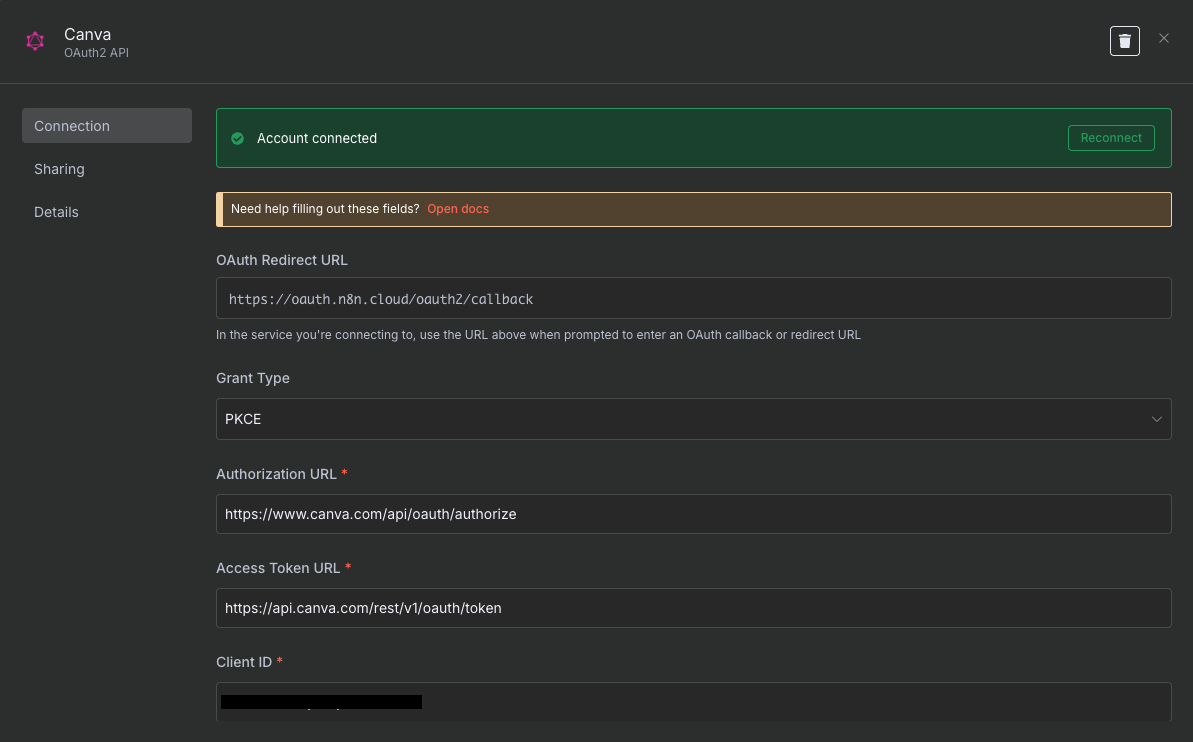1193x742 pixels.
Task: Click the 'Client ID' label
Action: coord(243,662)
